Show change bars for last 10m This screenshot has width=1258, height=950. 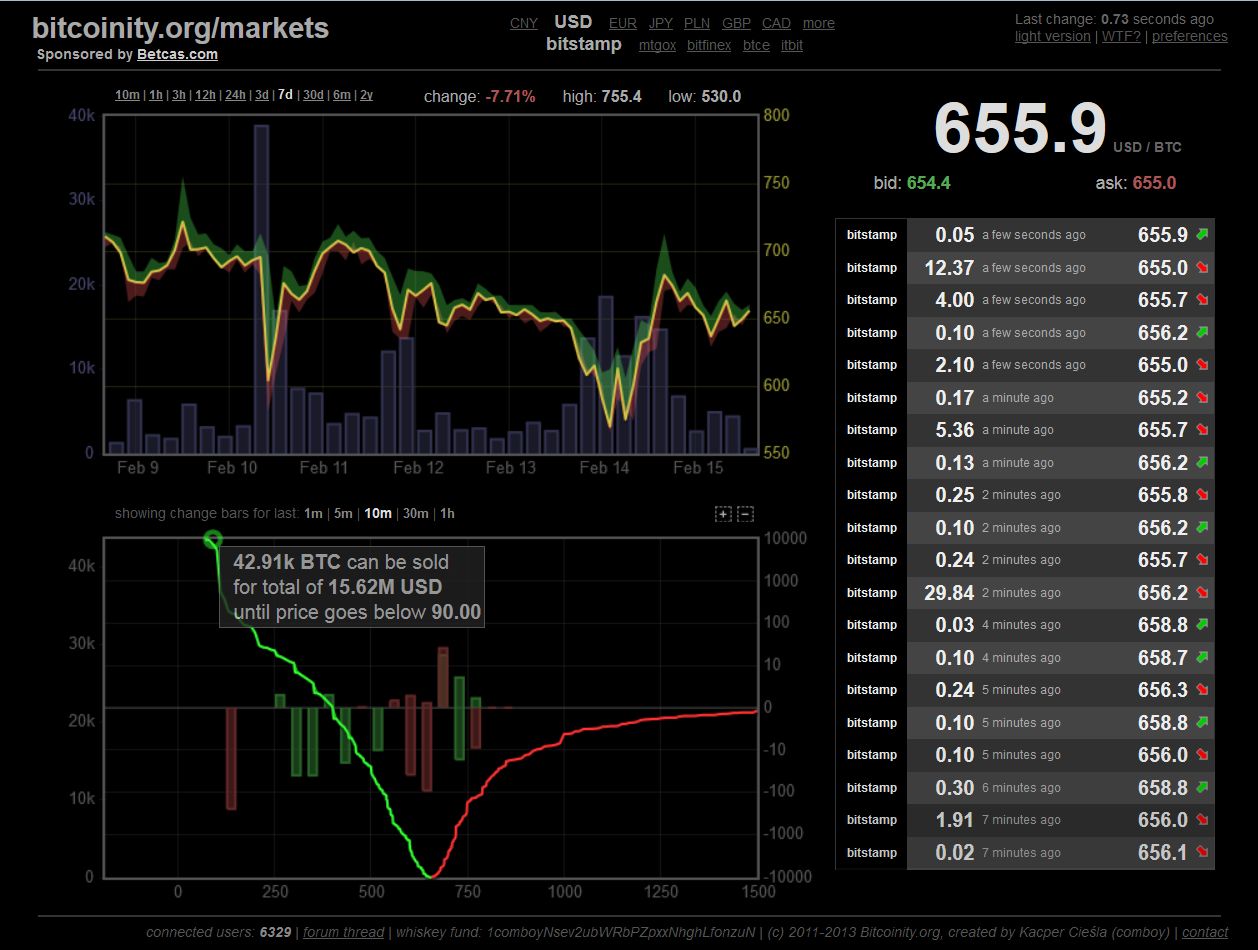pyautogui.click(x=378, y=513)
